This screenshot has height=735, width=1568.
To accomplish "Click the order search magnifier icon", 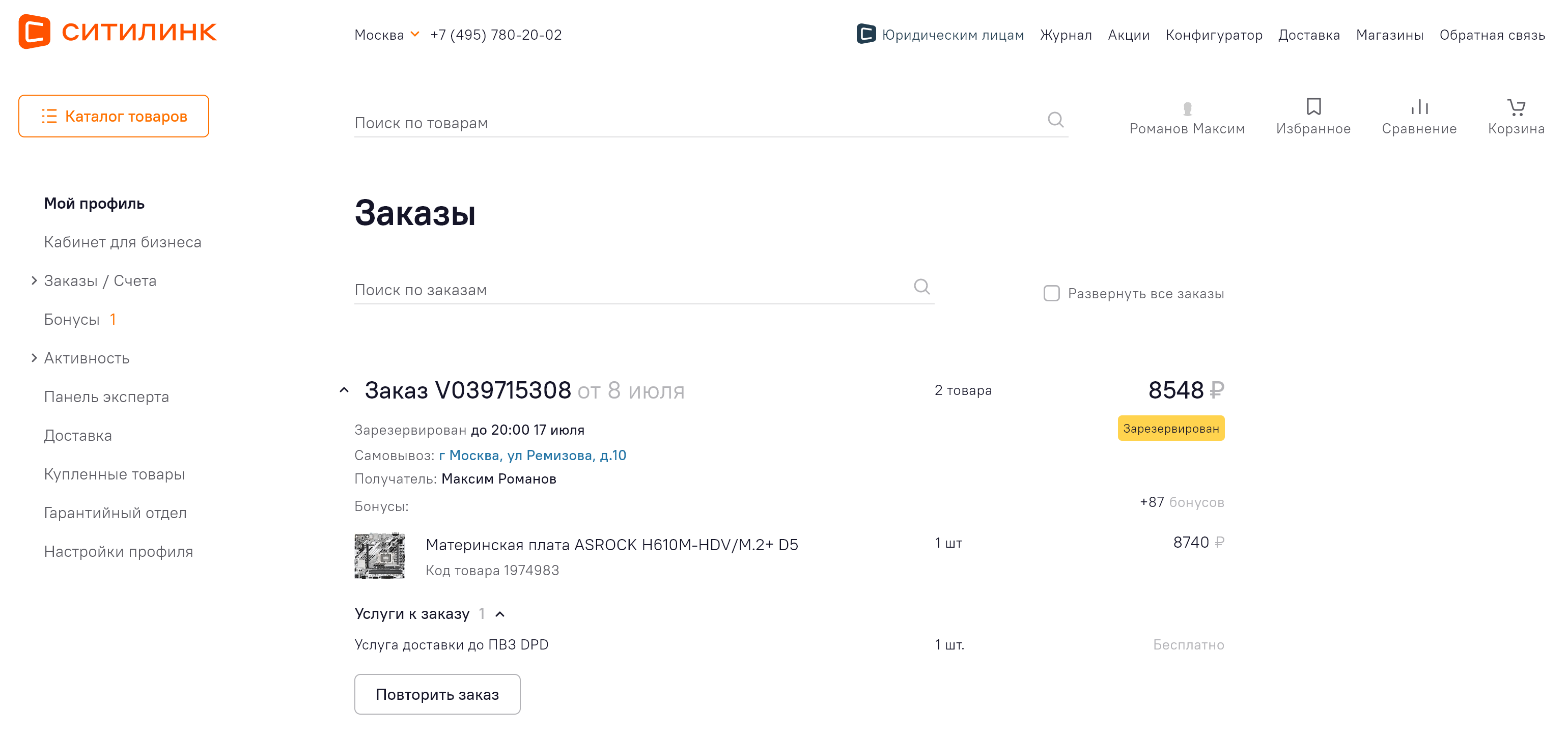I will [x=921, y=287].
